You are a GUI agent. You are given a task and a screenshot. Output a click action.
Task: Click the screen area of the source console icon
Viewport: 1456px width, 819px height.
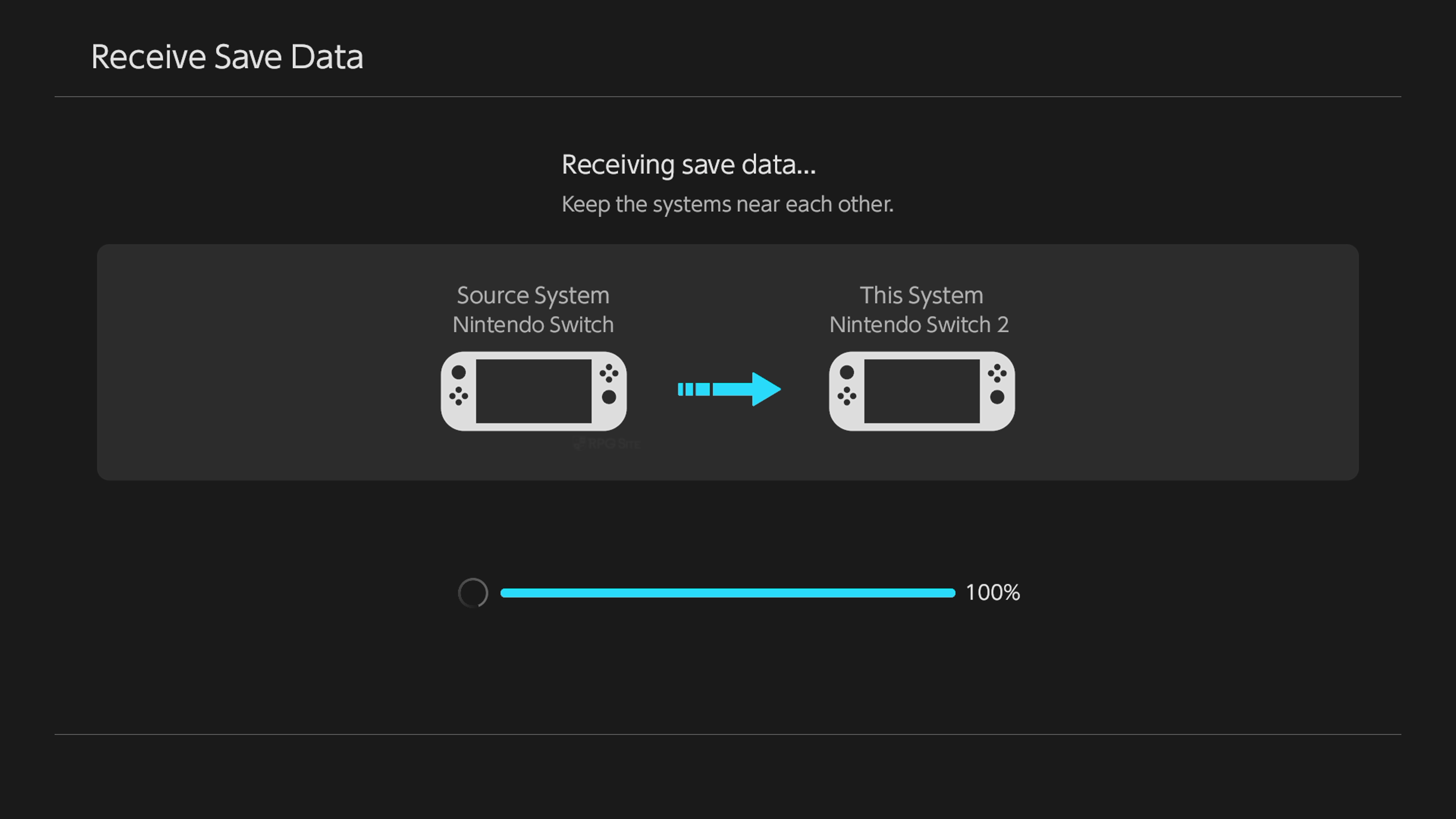click(533, 391)
